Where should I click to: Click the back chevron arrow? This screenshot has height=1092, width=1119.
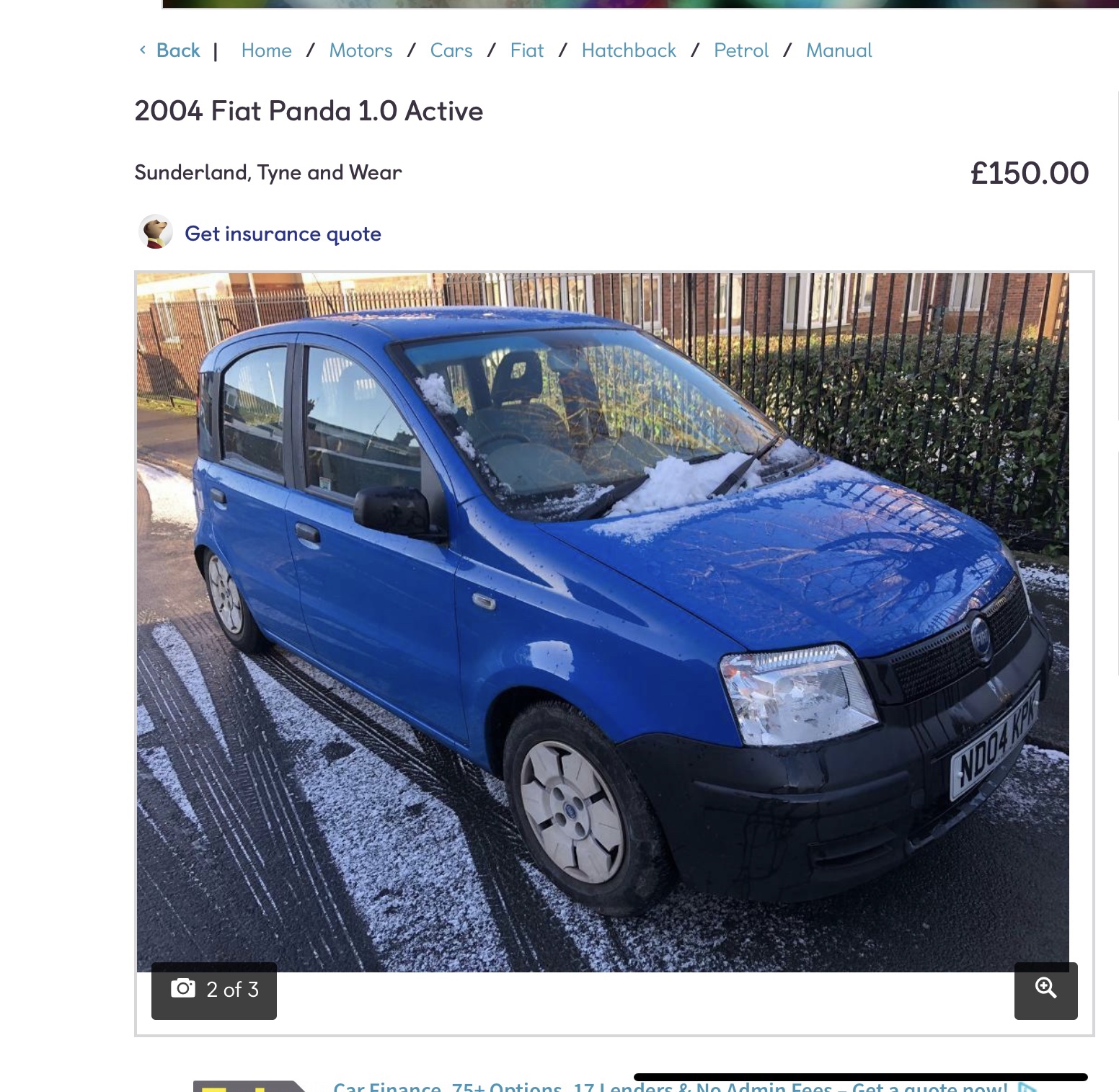(x=143, y=50)
